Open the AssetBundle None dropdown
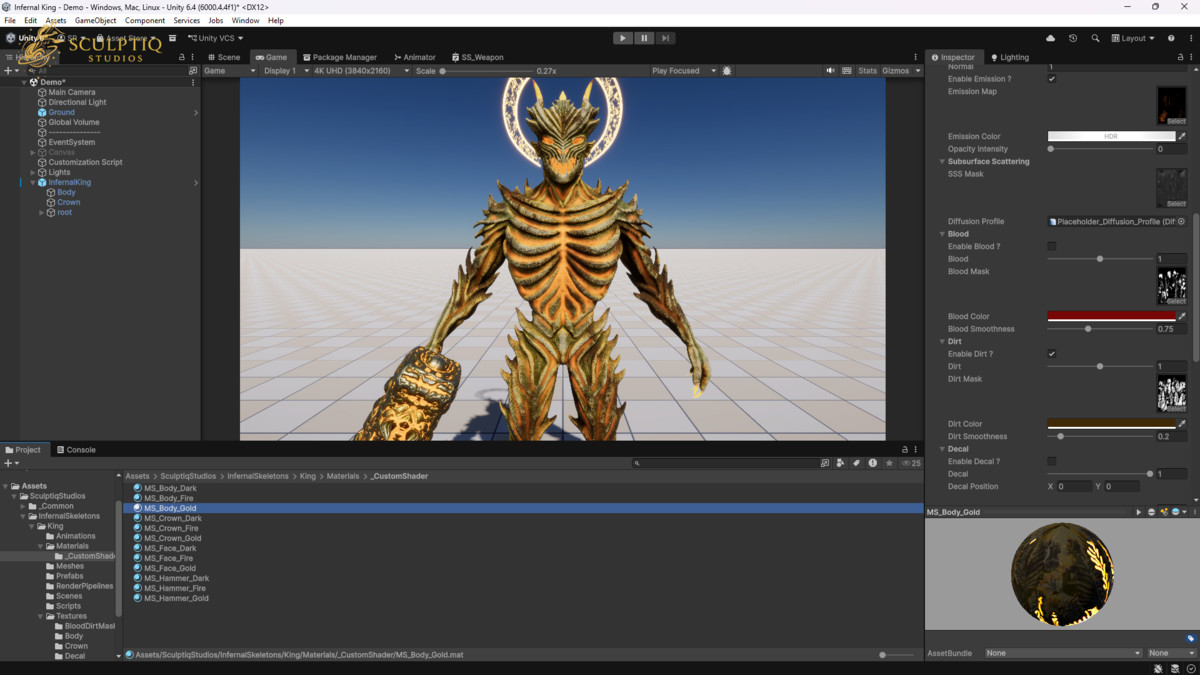This screenshot has height=675, width=1200. pos(1063,653)
